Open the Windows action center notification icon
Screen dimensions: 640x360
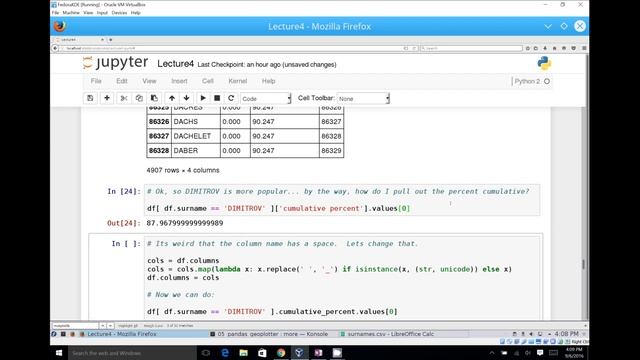click(x=540, y=353)
